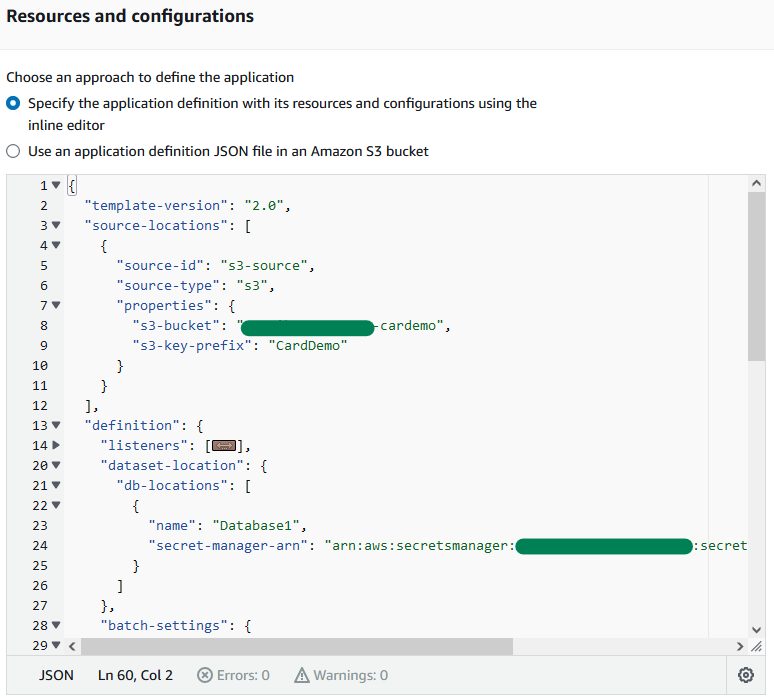Collapse the definition block at line 13
This screenshot has height=697, width=774.
(56, 425)
